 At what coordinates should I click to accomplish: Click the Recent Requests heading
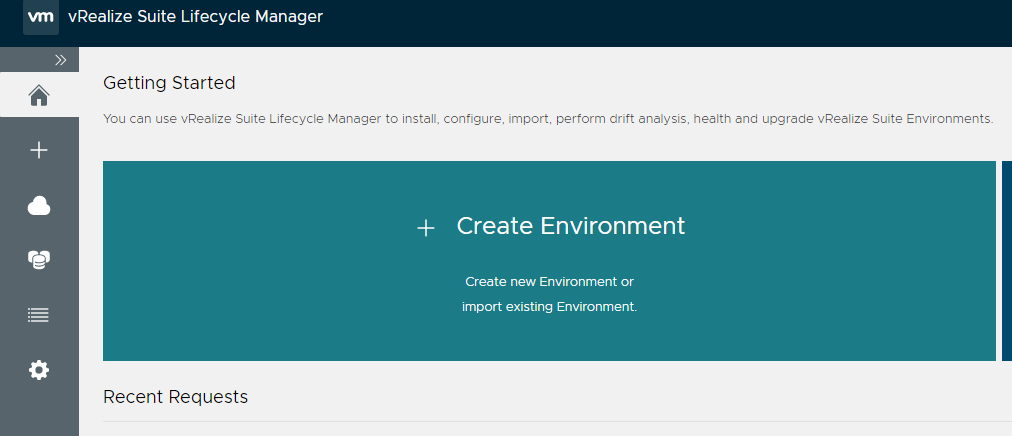tap(175, 397)
